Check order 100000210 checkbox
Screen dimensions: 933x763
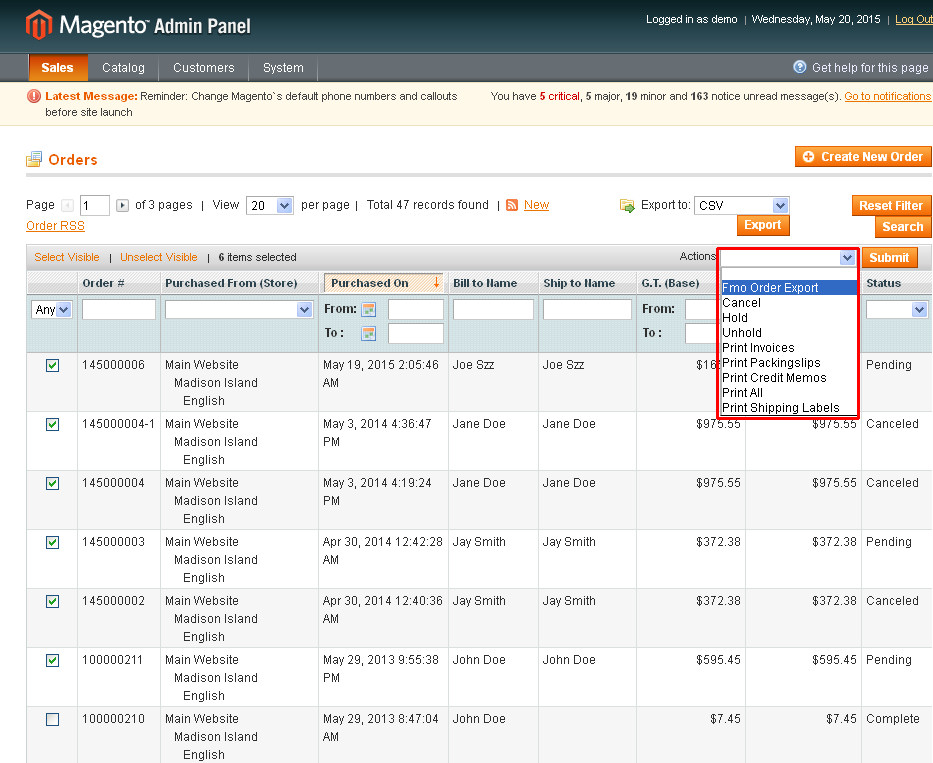click(x=52, y=719)
